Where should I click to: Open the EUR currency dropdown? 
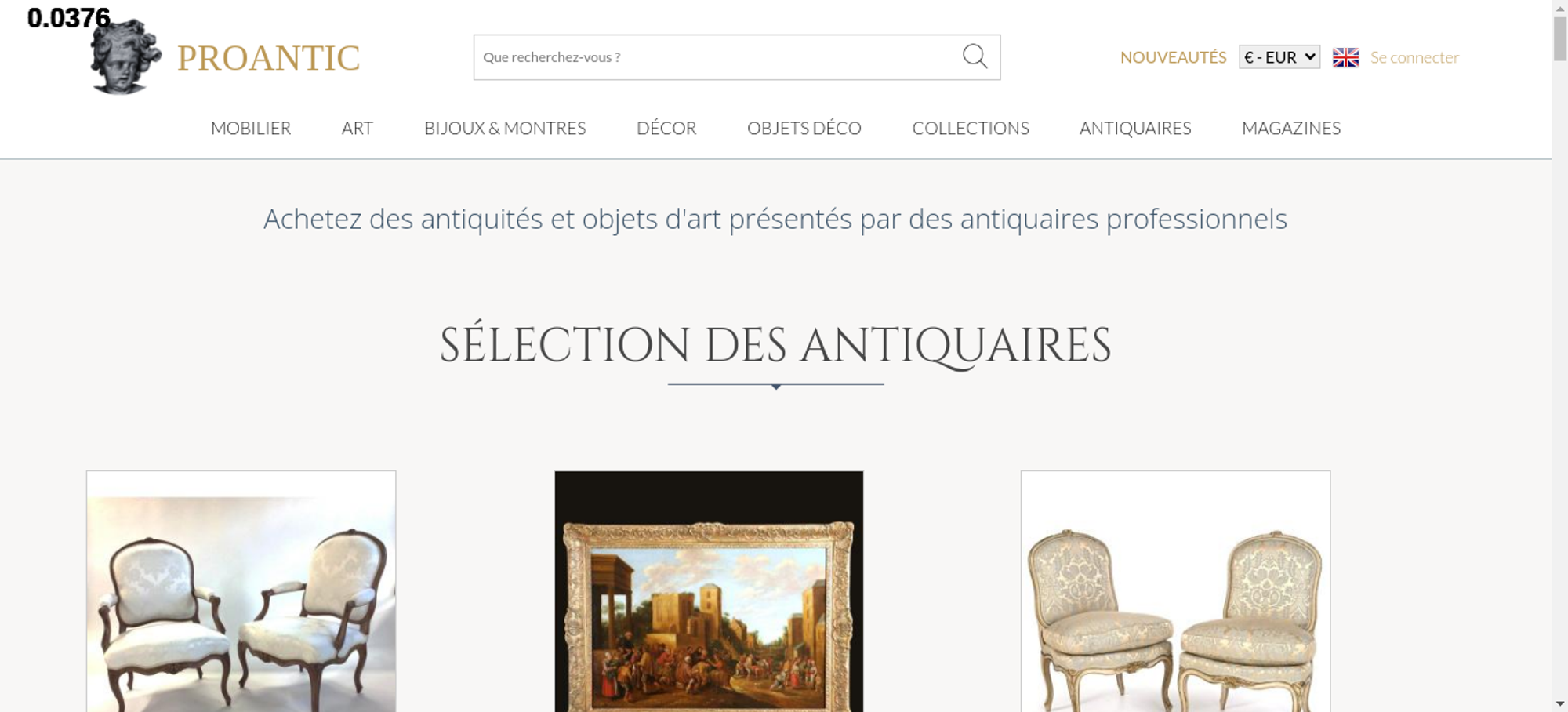(x=1279, y=57)
